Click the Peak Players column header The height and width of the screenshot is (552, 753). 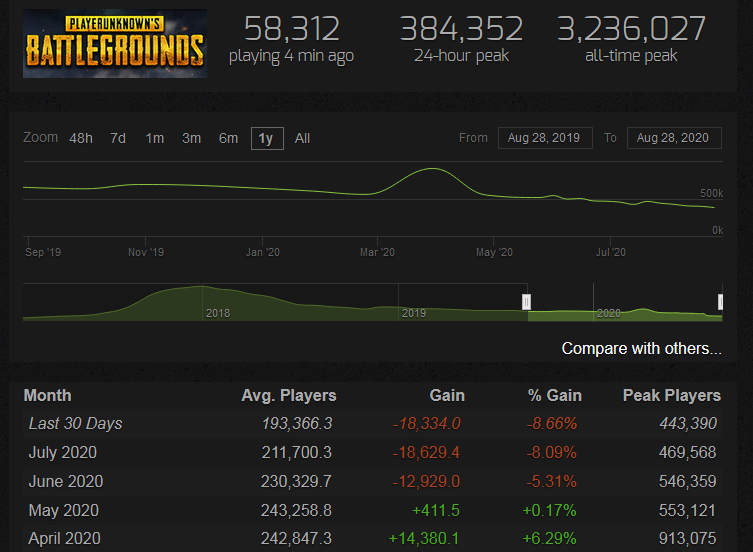click(672, 395)
